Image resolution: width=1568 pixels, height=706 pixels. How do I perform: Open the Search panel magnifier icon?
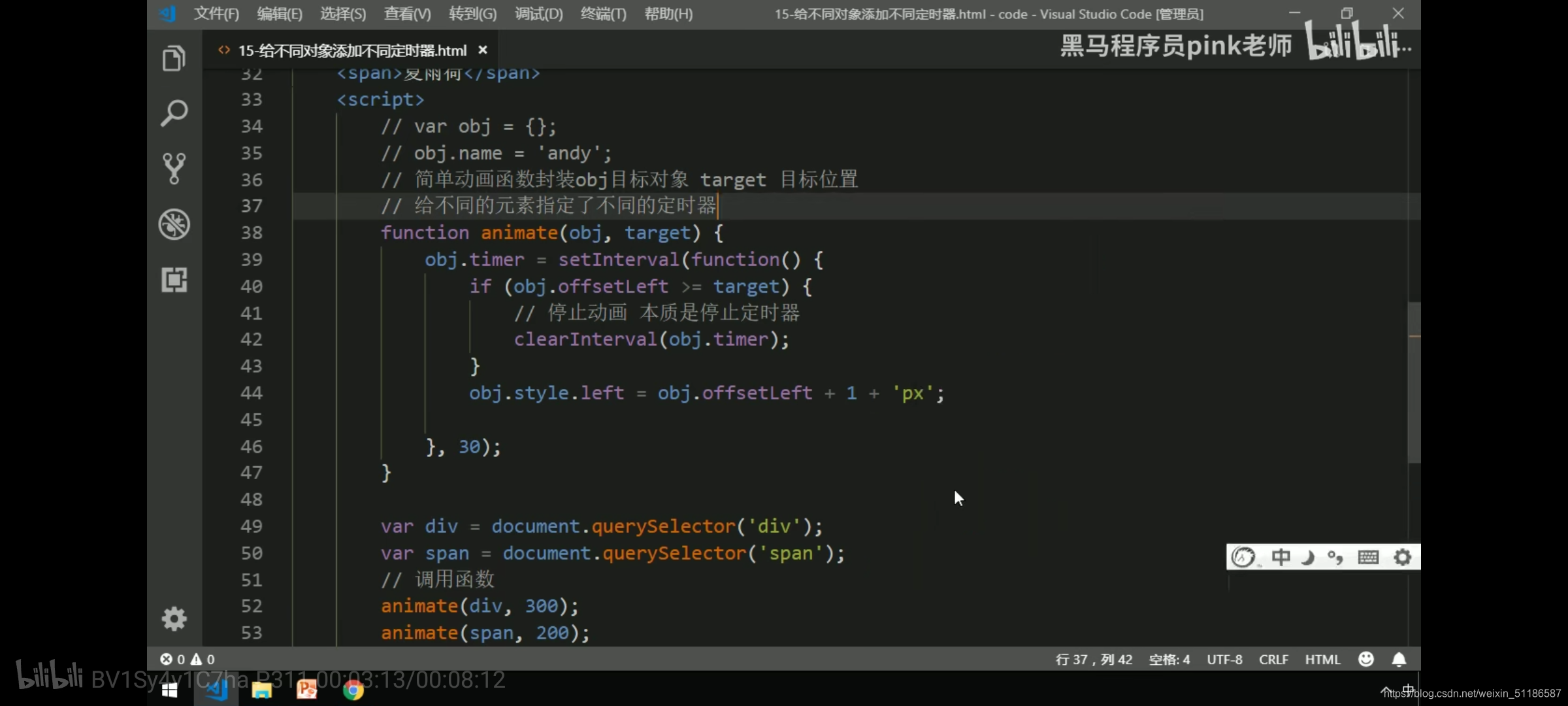(174, 114)
